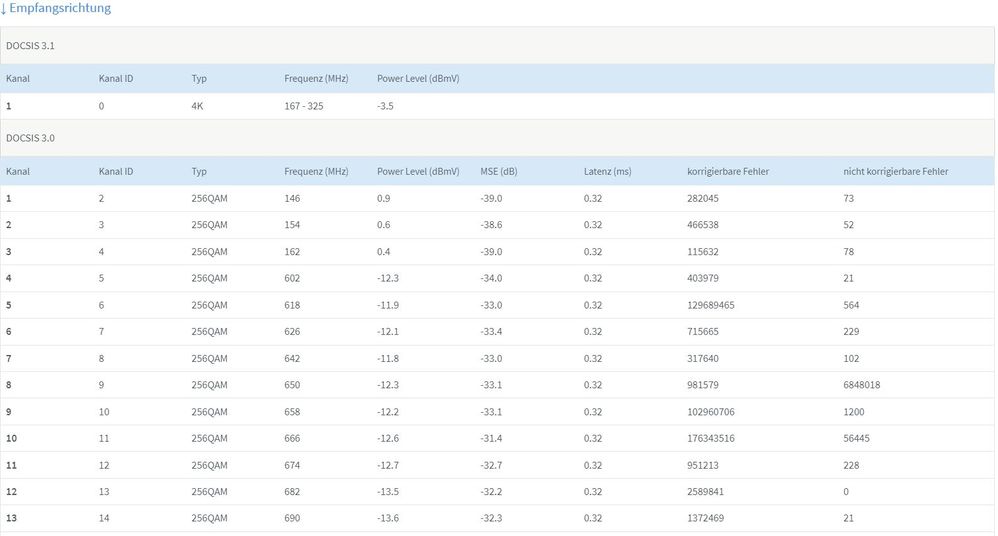Viewport: 998px width, 536px height.
Task: Select MSE value -31.4
Action: [x=491, y=439]
